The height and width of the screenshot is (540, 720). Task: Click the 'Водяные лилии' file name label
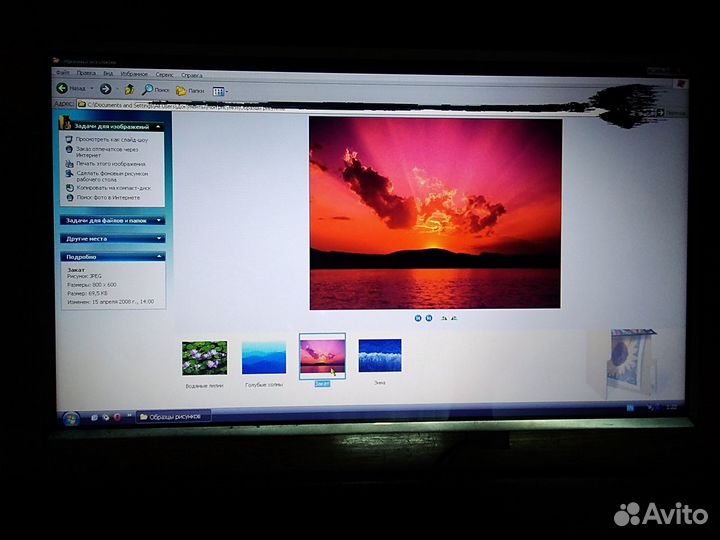[204, 386]
